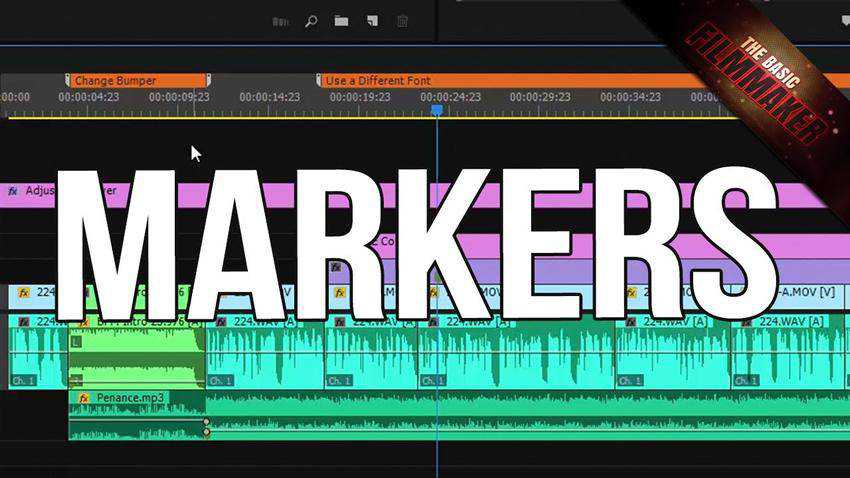Create a New Bin using folder icon
The height and width of the screenshot is (478, 850).
click(341, 21)
